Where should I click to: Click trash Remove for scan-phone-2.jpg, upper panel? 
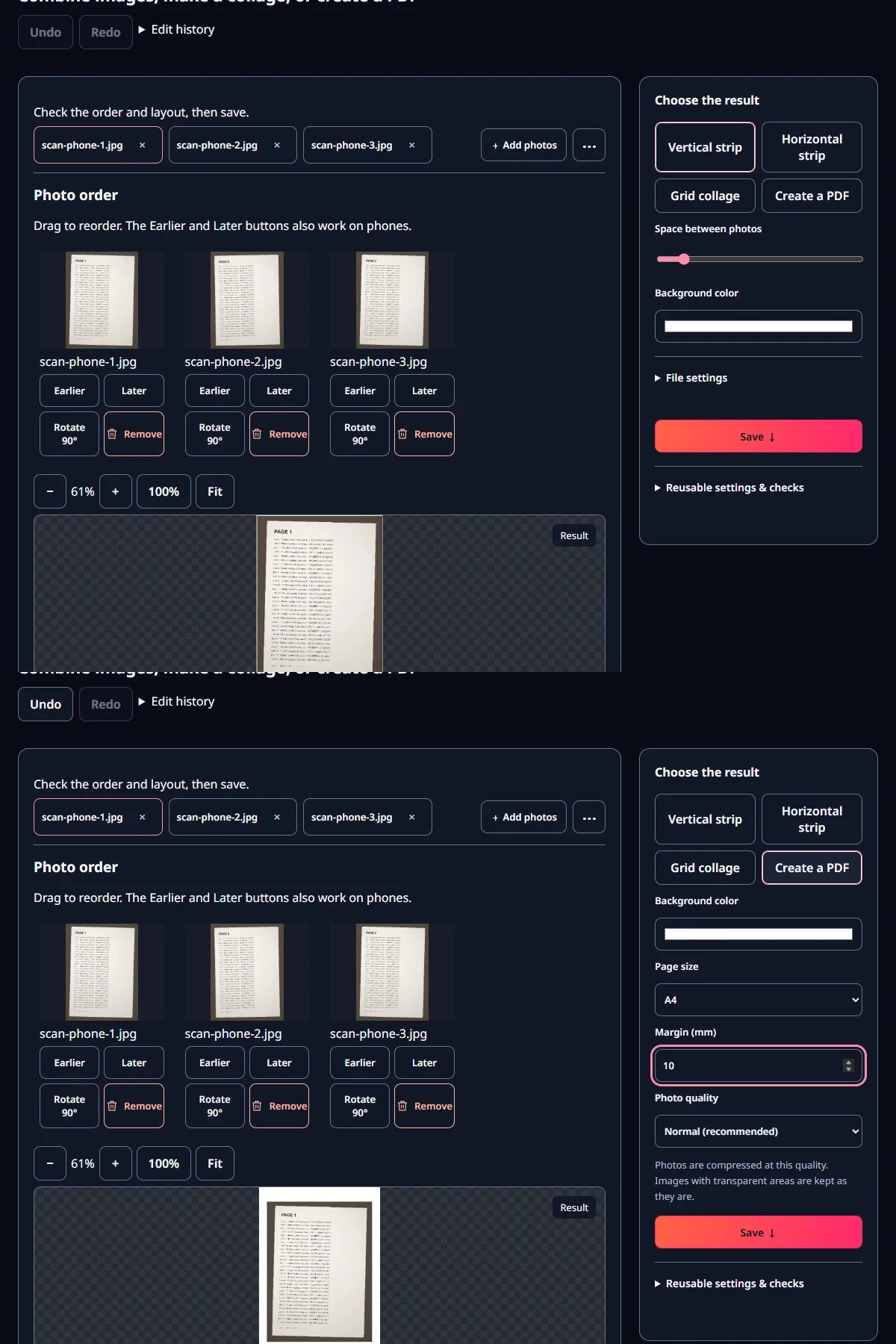click(279, 434)
